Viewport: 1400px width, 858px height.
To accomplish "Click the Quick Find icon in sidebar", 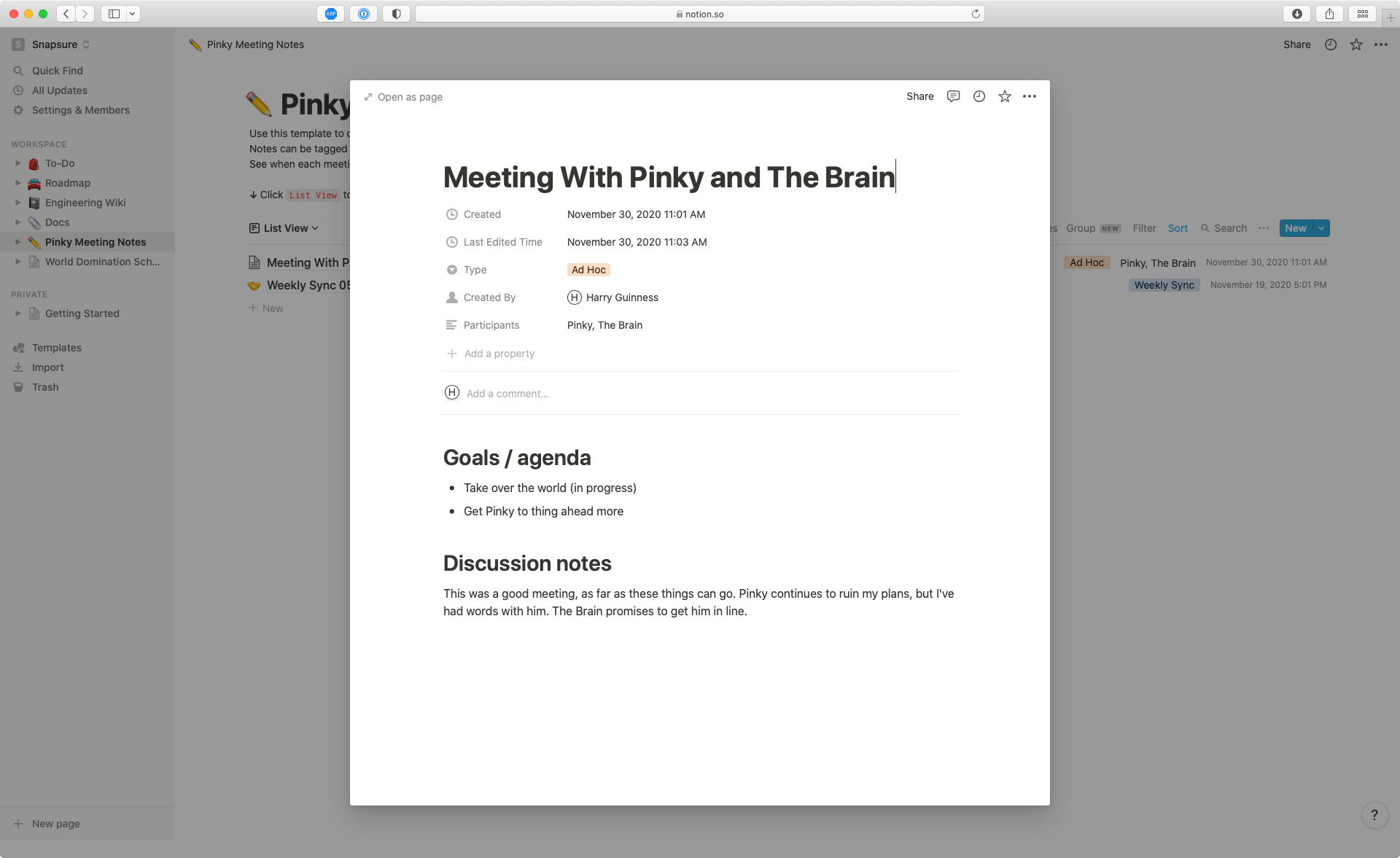I will click(x=18, y=70).
